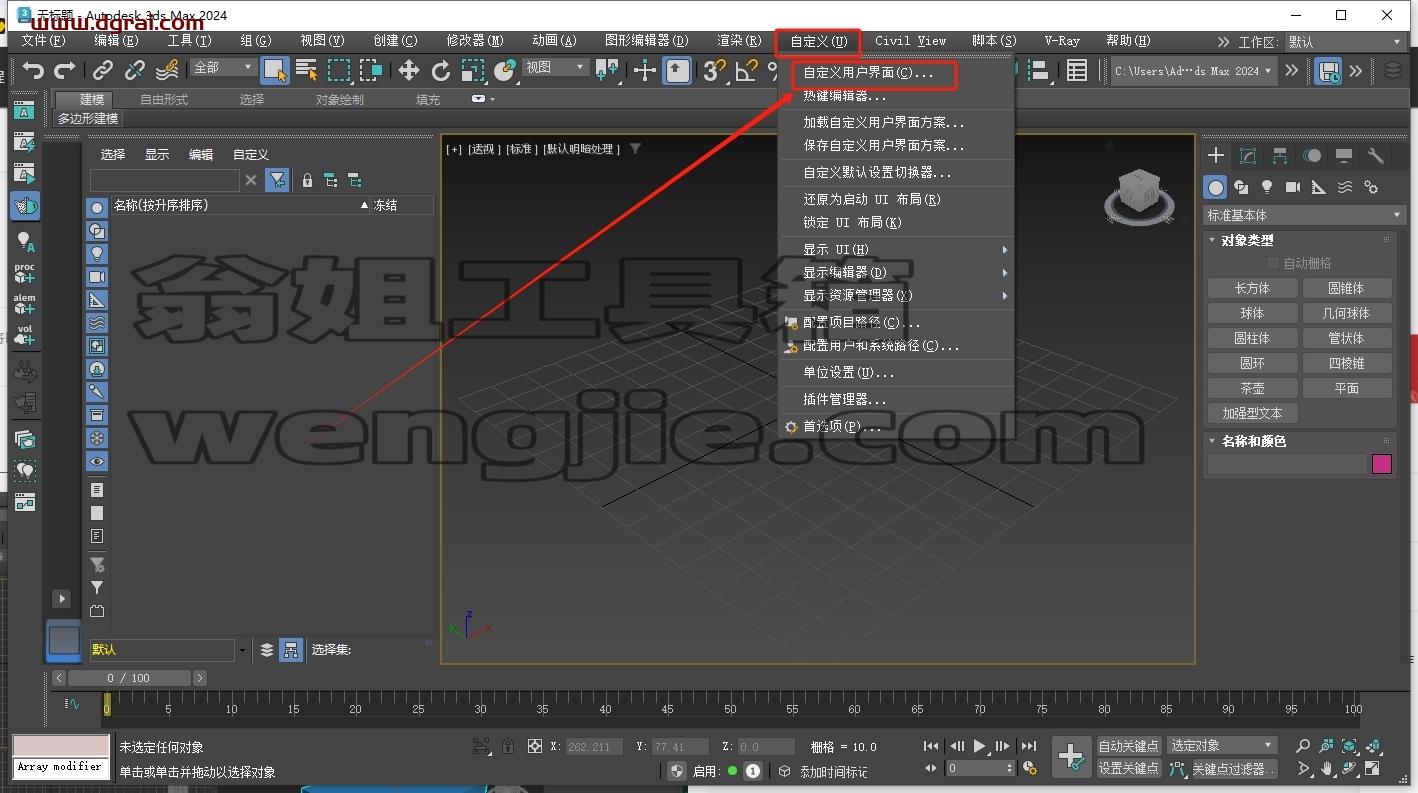Click the 茶壶 teapot button
The image size is (1418, 793).
click(1252, 388)
